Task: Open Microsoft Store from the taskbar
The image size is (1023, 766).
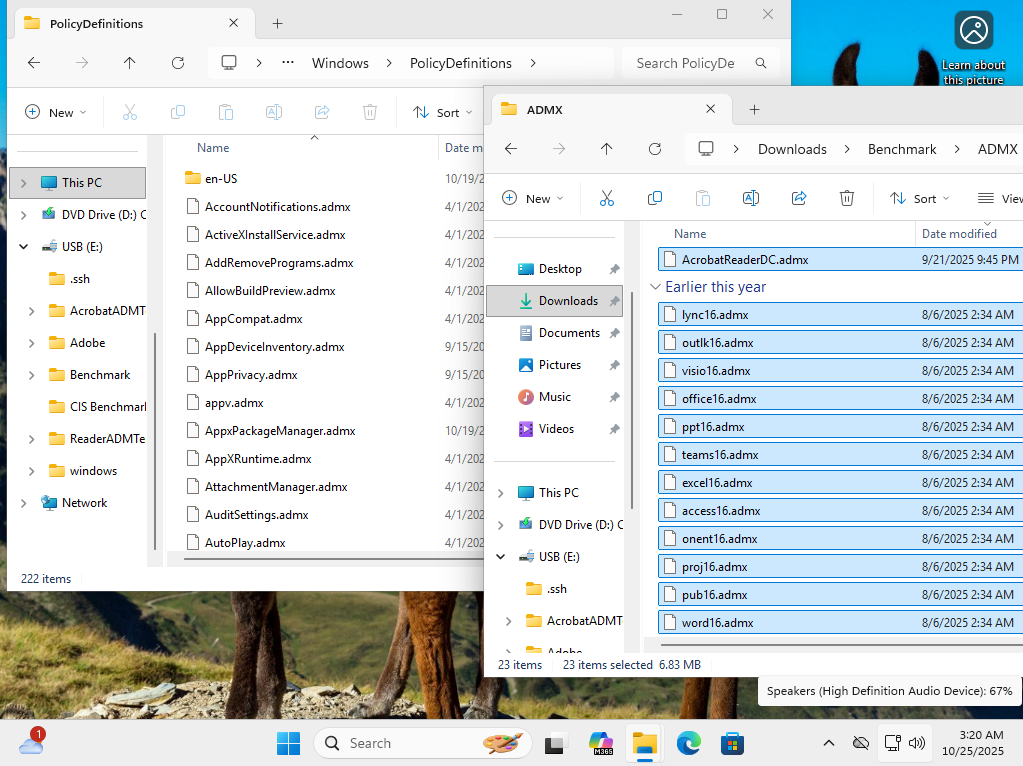Action: pos(732,743)
